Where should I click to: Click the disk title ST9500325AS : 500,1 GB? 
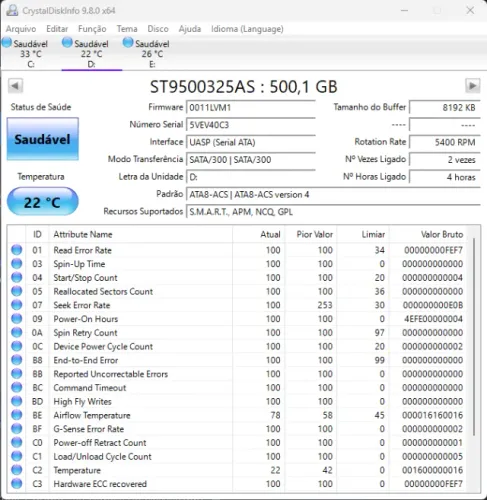244,87
